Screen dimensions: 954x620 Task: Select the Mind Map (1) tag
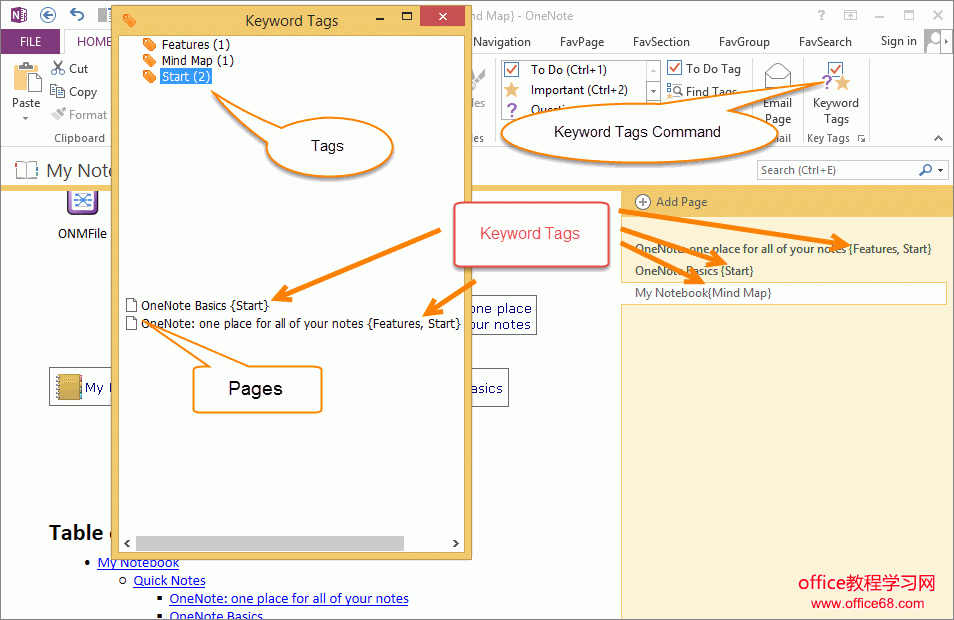click(197, 60)
